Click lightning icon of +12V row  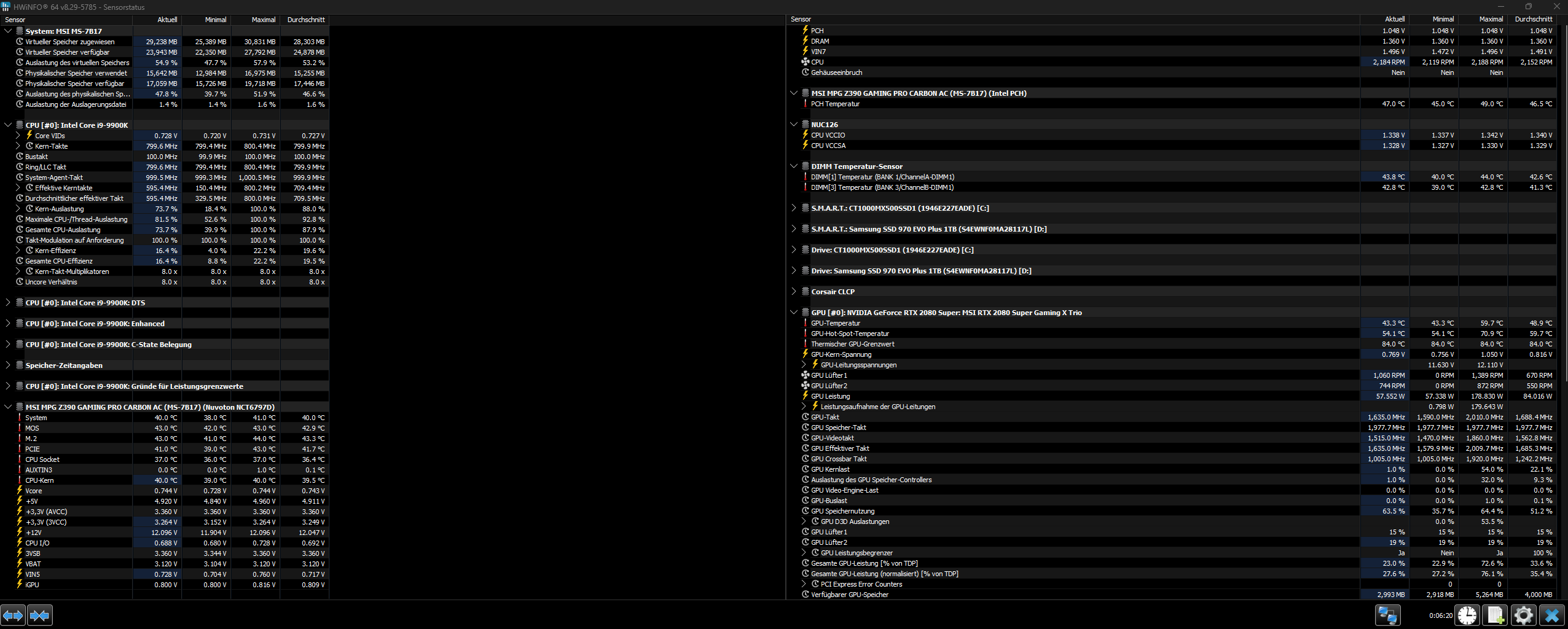click(x=20, y=532)
